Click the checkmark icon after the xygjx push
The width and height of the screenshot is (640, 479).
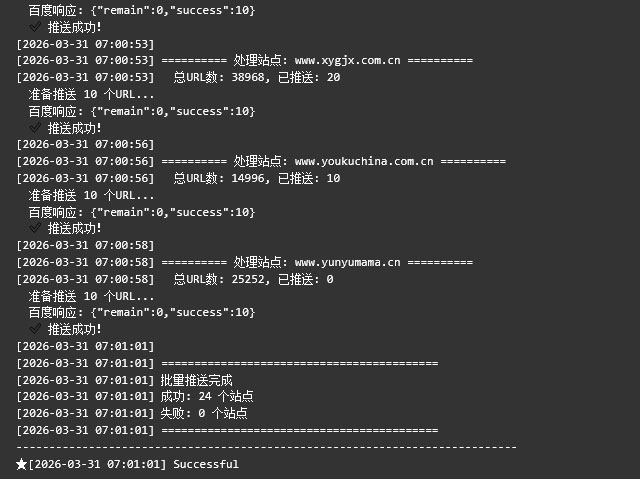36,128
